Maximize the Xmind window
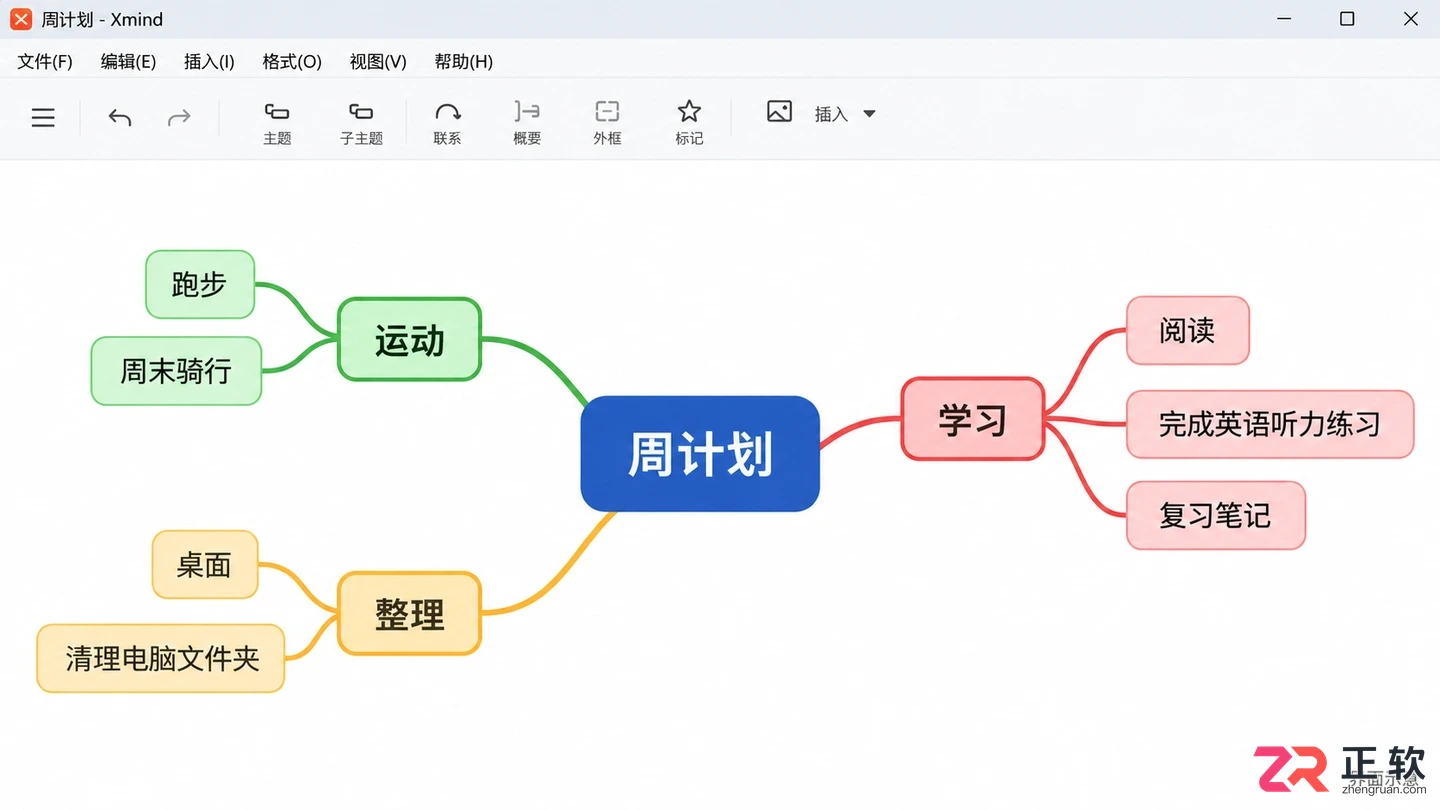This screenshot has height=810, width=1440. [x=1347, y=19]
